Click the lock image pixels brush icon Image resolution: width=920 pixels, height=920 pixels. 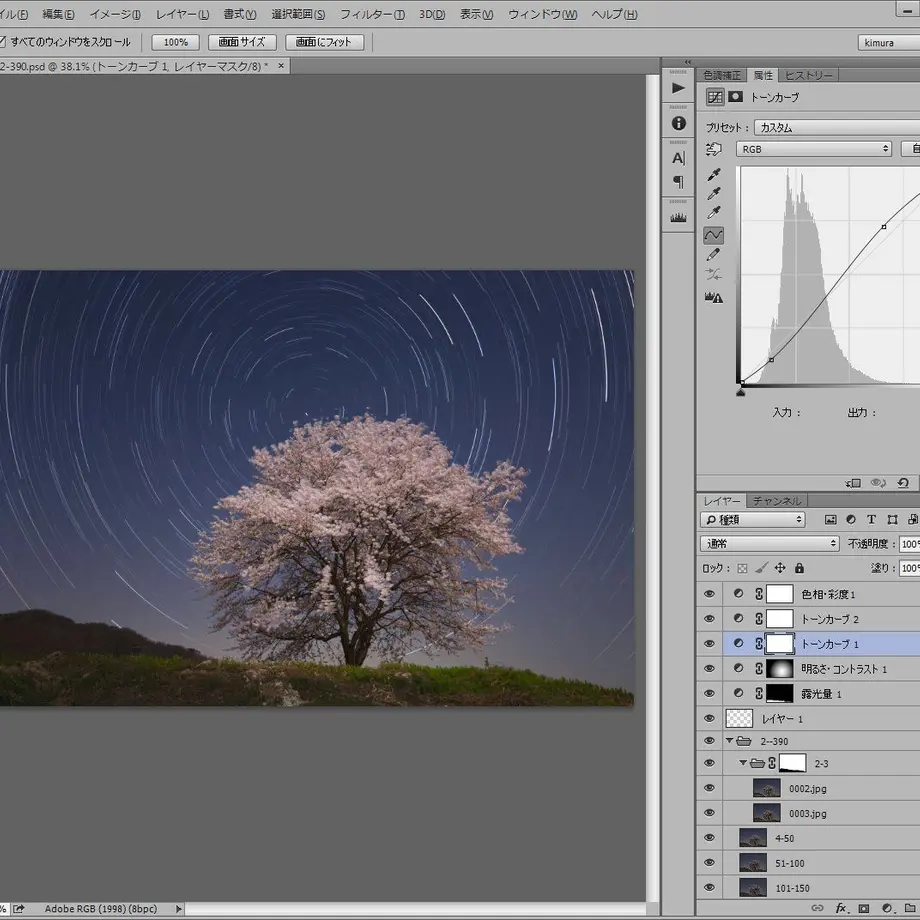tap(761, 568)
